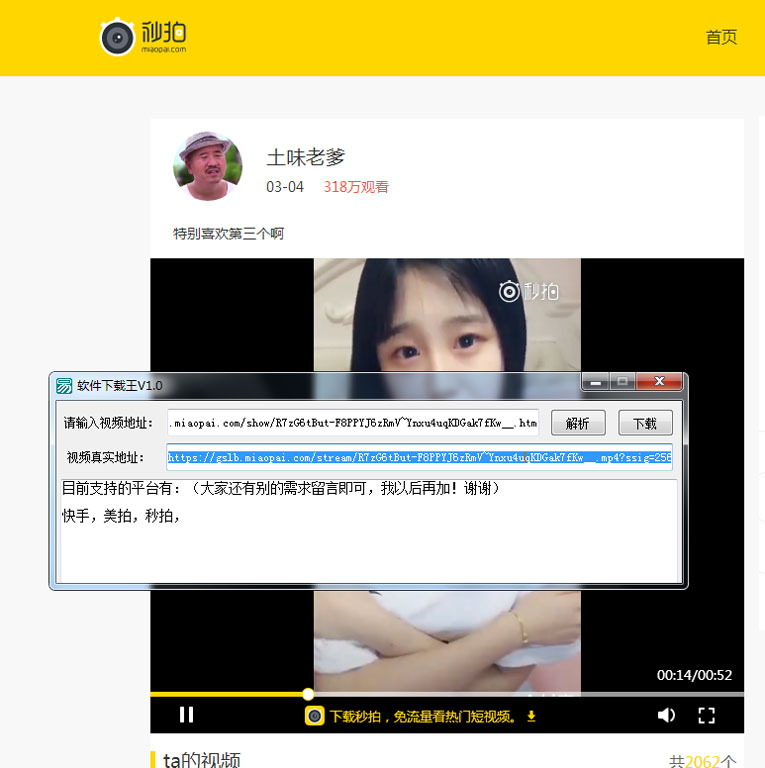This screenshot has height=768, width=765.
Task: Click the video progress slider handle
Action: [308, 694]
